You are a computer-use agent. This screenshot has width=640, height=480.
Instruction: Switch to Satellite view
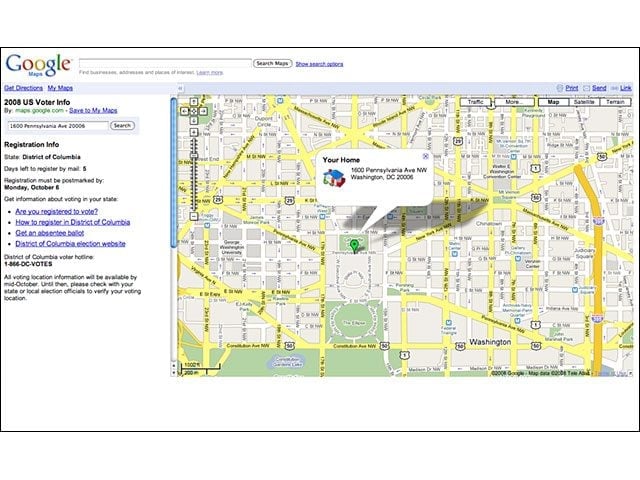[584, 102]
